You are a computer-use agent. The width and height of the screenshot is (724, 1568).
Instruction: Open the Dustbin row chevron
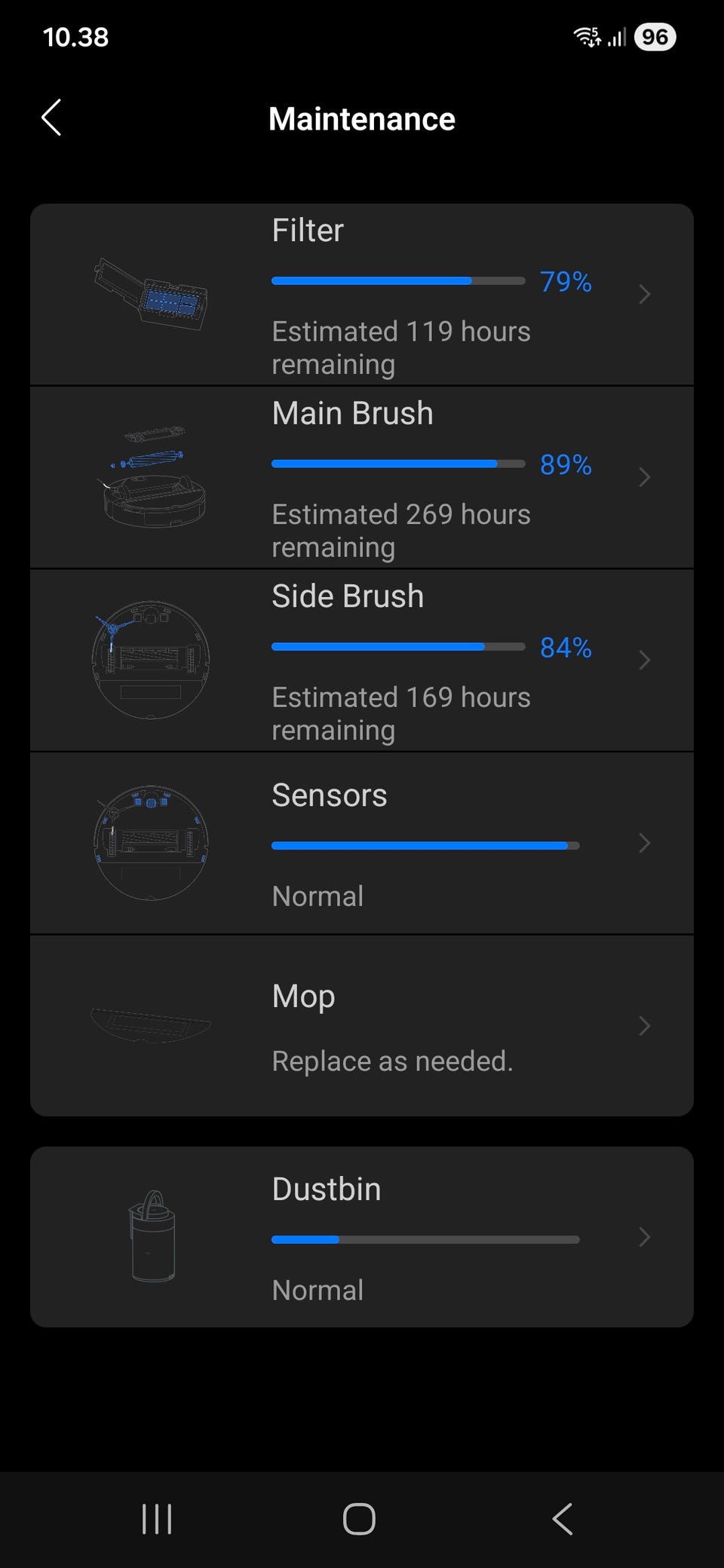coord(644,1237)
